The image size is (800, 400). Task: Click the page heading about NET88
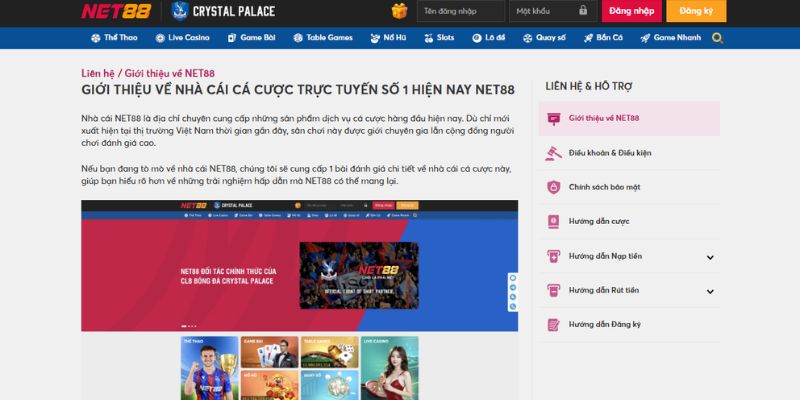[298, 90]
